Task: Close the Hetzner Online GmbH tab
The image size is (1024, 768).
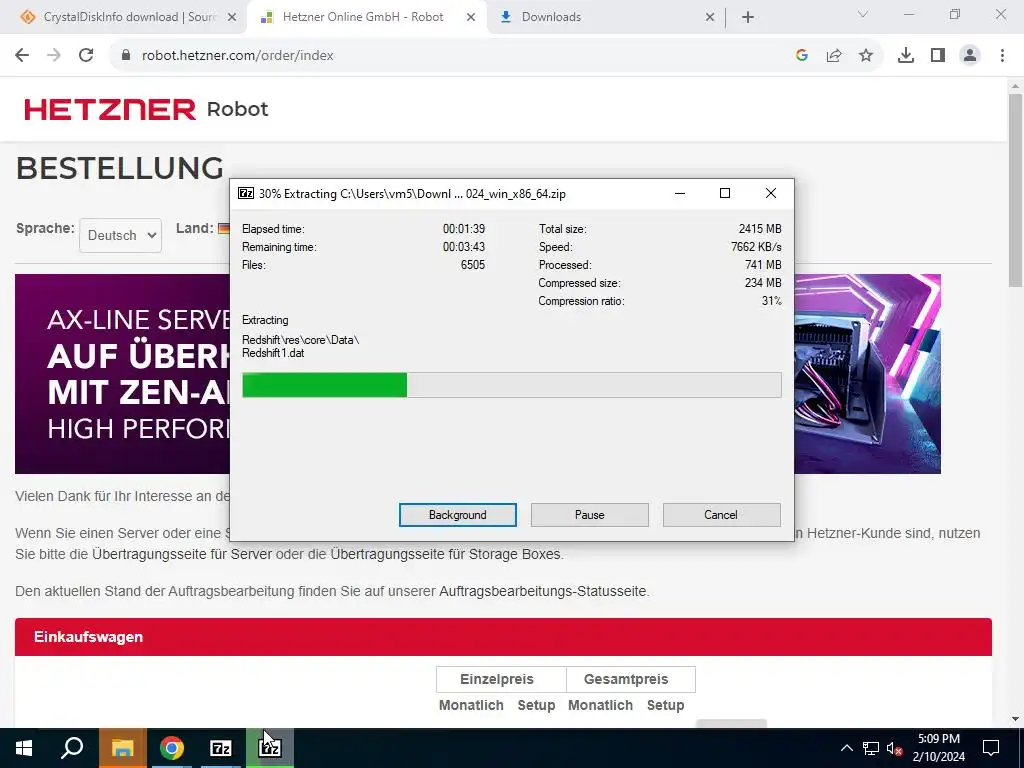Action: pyautogui.click(x=471, y=18)
